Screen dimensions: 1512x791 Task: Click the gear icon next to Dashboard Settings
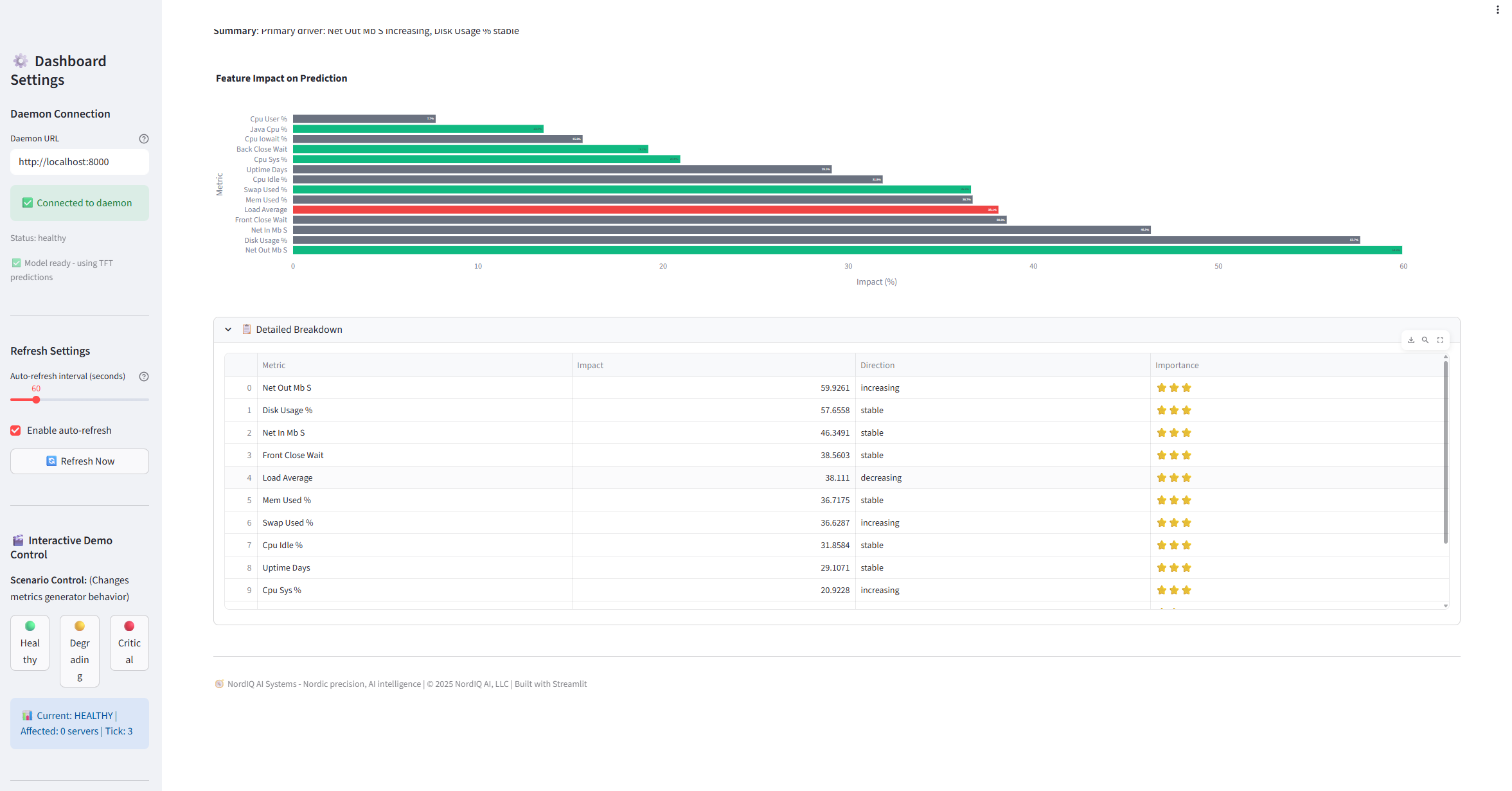click(20, 60)
